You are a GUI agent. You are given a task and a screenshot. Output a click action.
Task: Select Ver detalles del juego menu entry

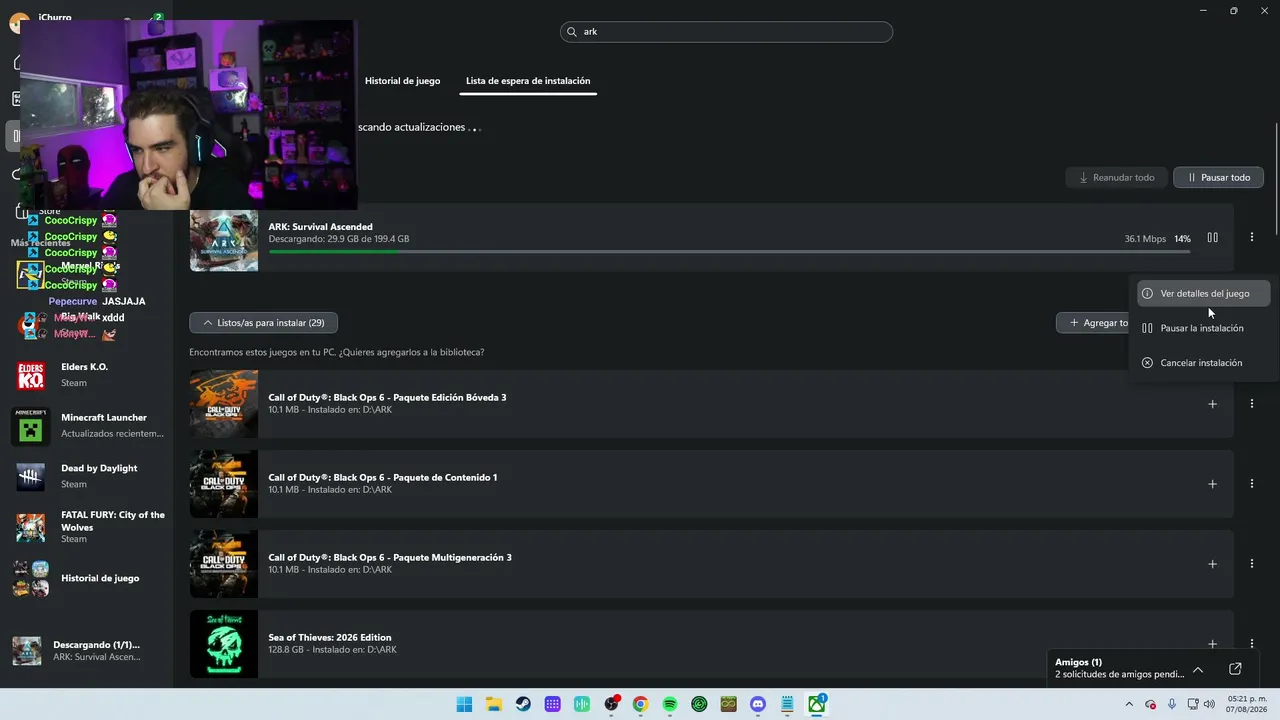tap(1204, 294)
